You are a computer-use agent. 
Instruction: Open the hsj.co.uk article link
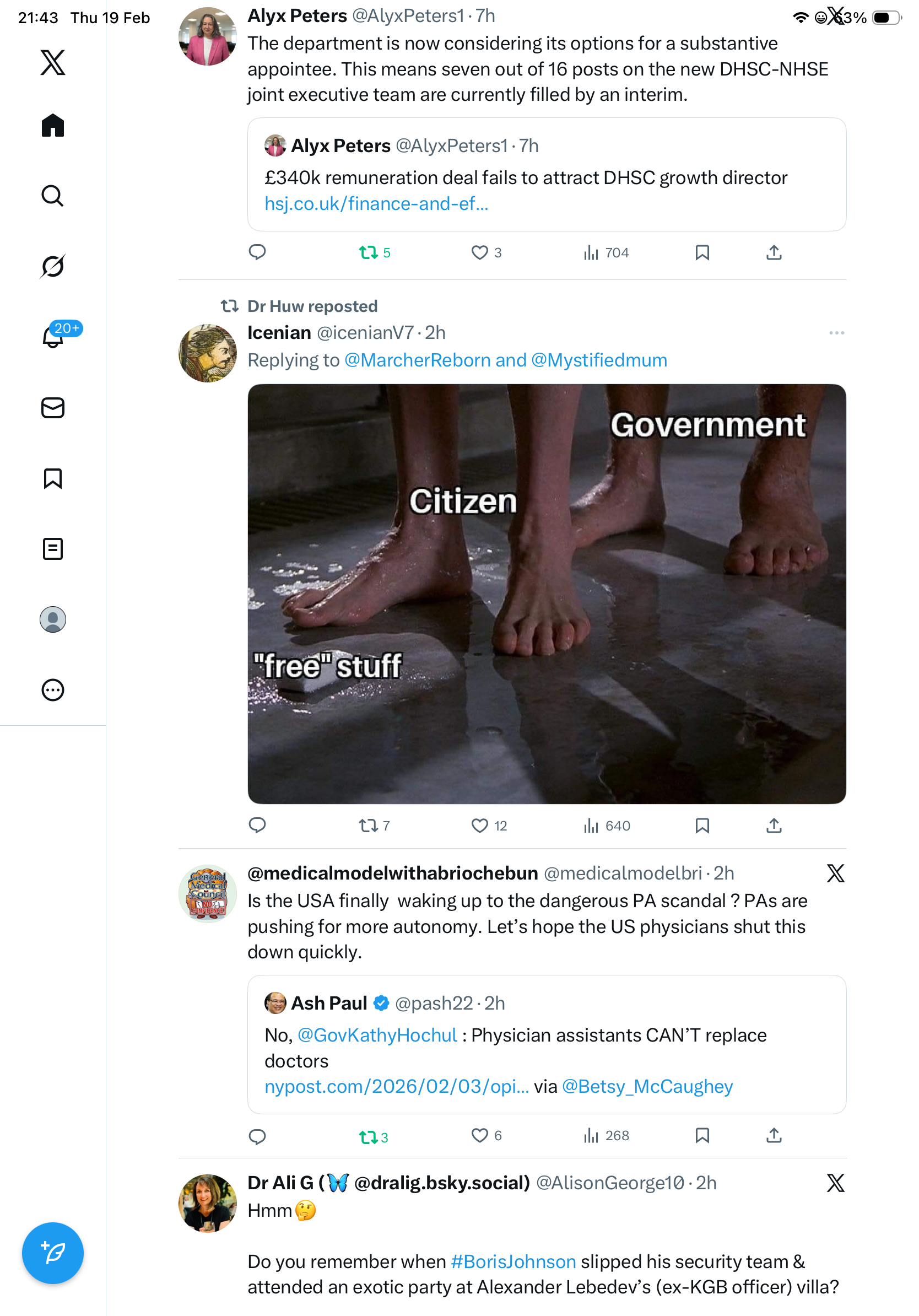pyautogui.click(x=376, y=203)
